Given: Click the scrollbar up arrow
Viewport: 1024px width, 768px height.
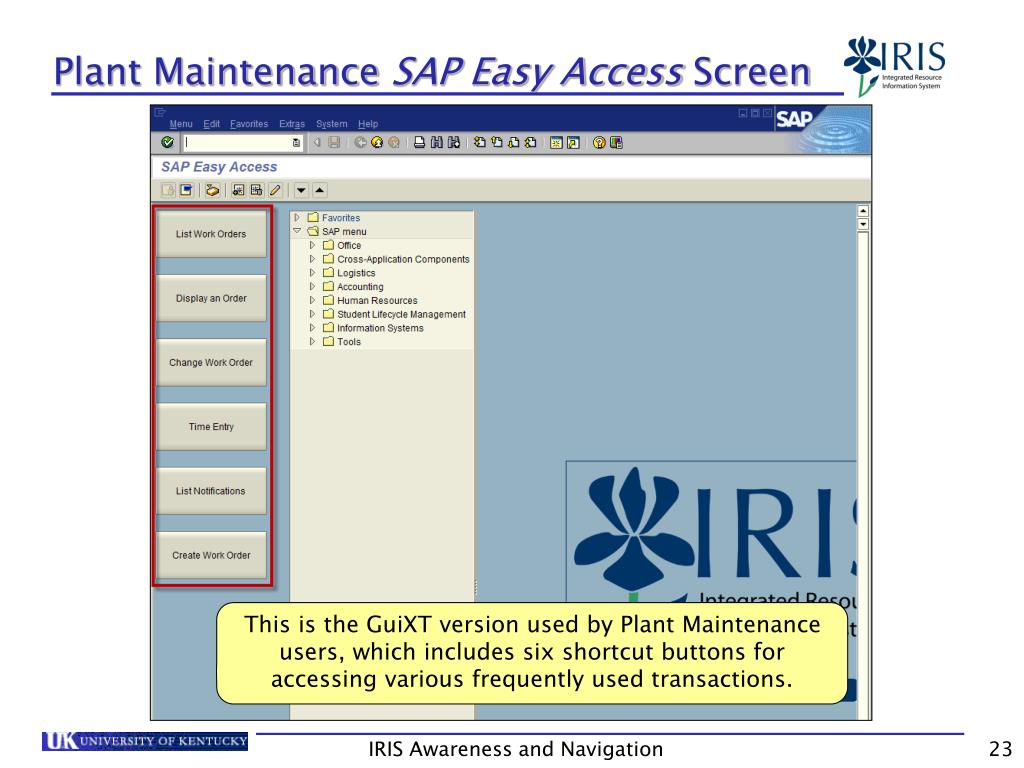Looking at the screenshot, I should tap(863, 211).
